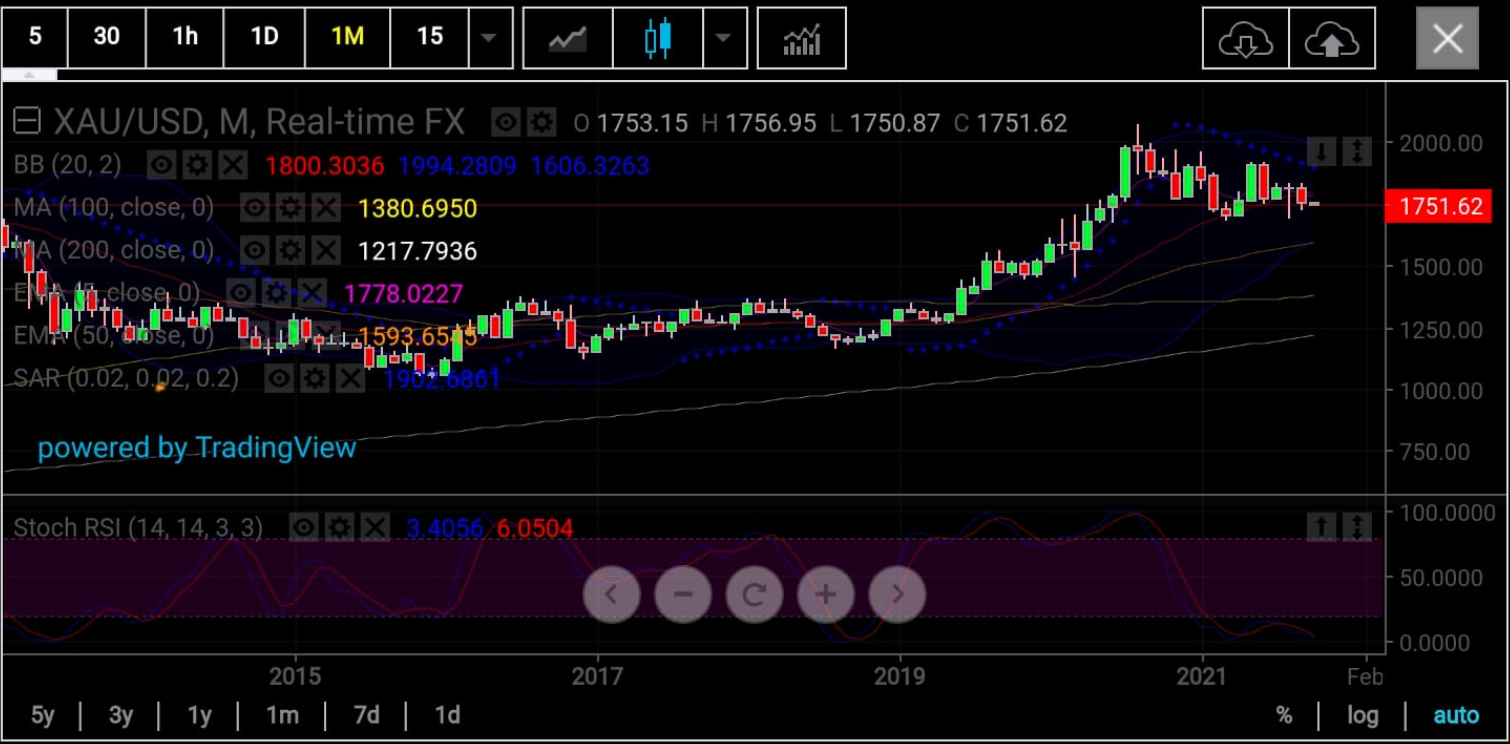The width and height of the screenshot is (1510, 744).
Task: Switch to line chart style
Action: click(x=568, y=38)
